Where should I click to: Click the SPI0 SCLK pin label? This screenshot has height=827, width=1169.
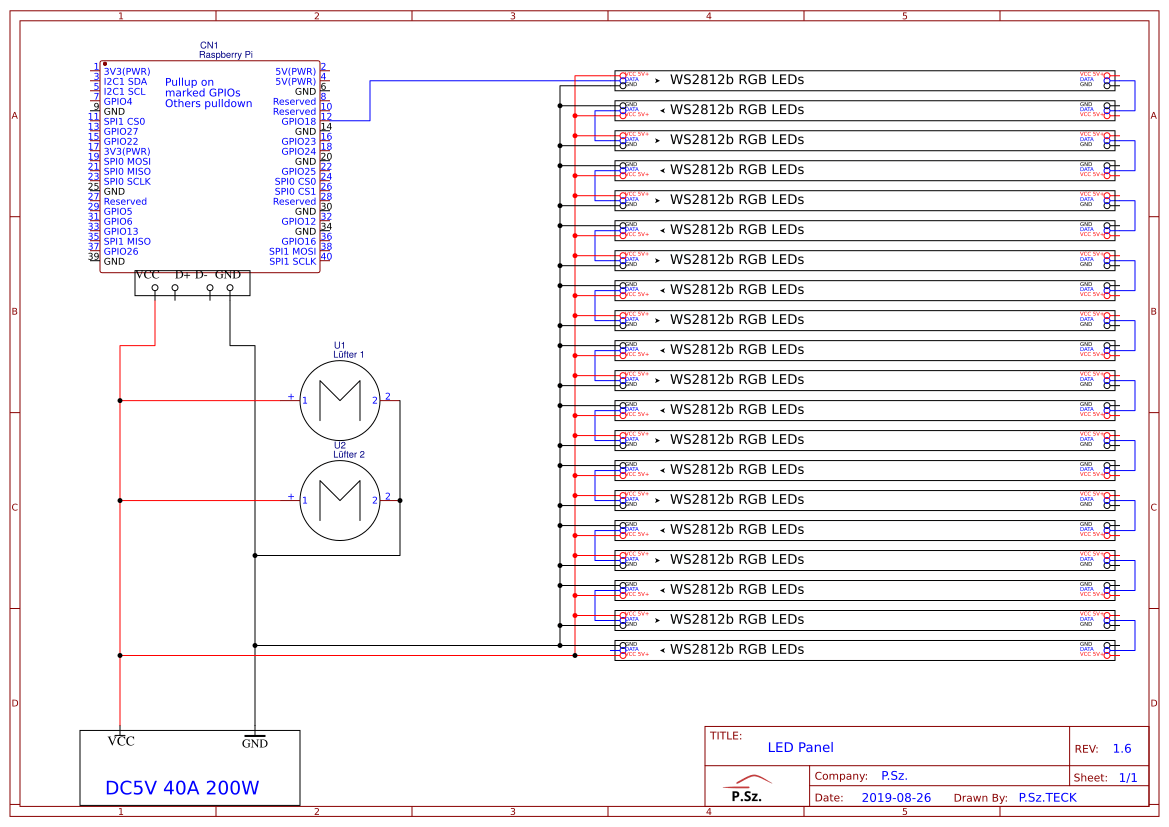pyautogui.click(x=127, y=181)
